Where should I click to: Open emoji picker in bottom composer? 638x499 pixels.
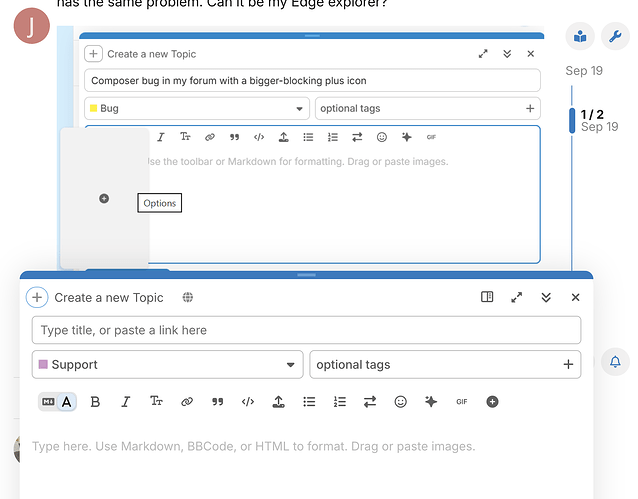[x=400, y=402]
